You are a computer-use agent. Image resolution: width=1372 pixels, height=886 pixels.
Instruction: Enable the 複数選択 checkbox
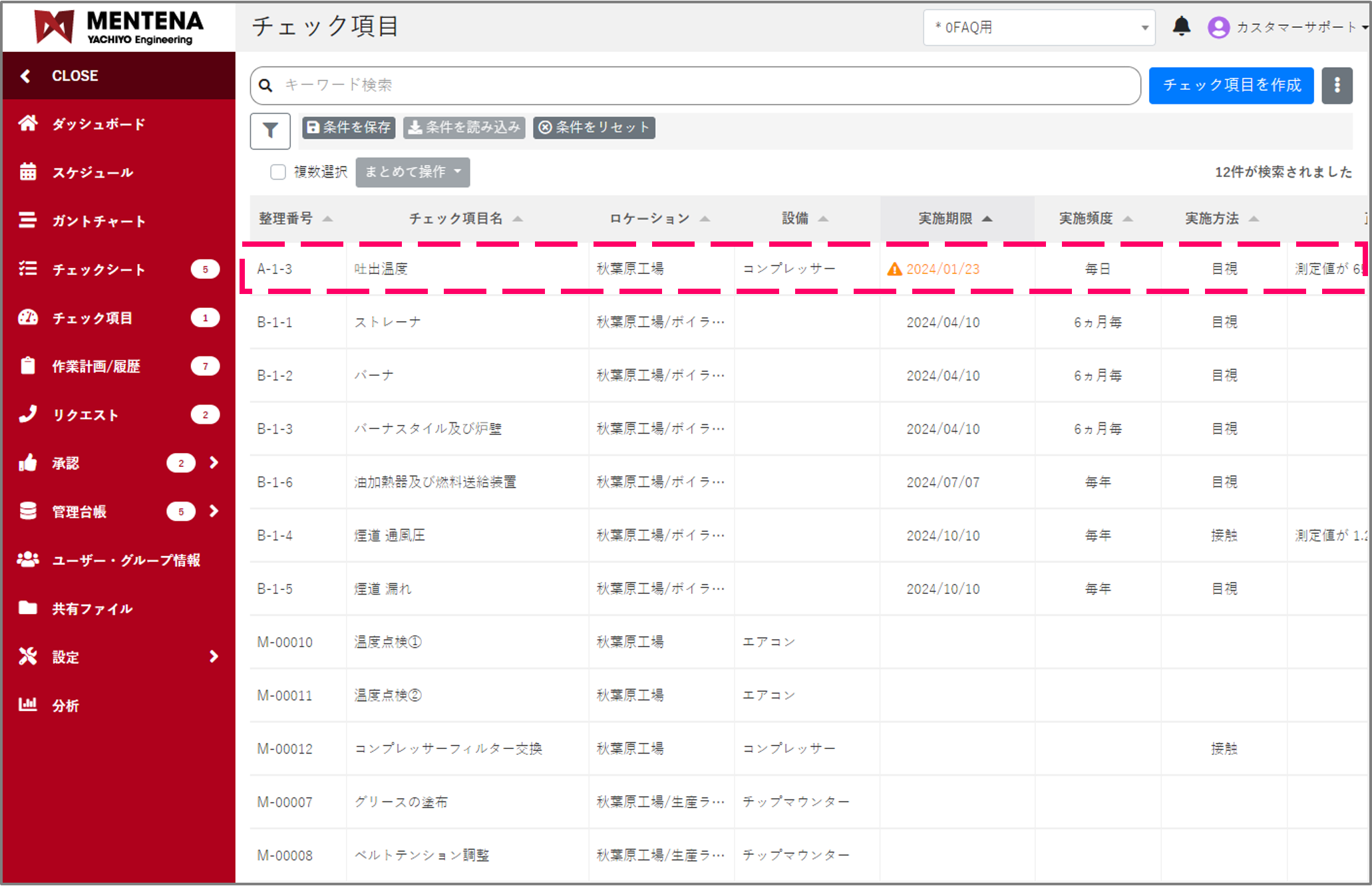point(278,172)
